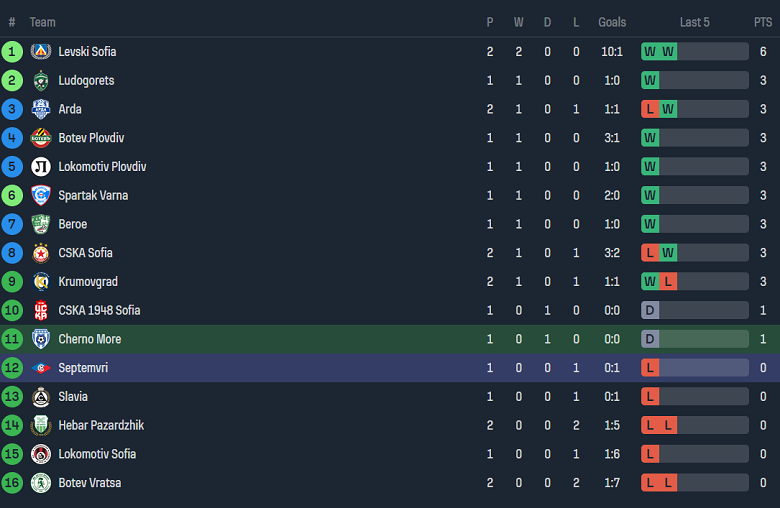The image size is (780, 508).
Task: Click the Hebar Pazardzhik logo
Action: pos(41,426)
